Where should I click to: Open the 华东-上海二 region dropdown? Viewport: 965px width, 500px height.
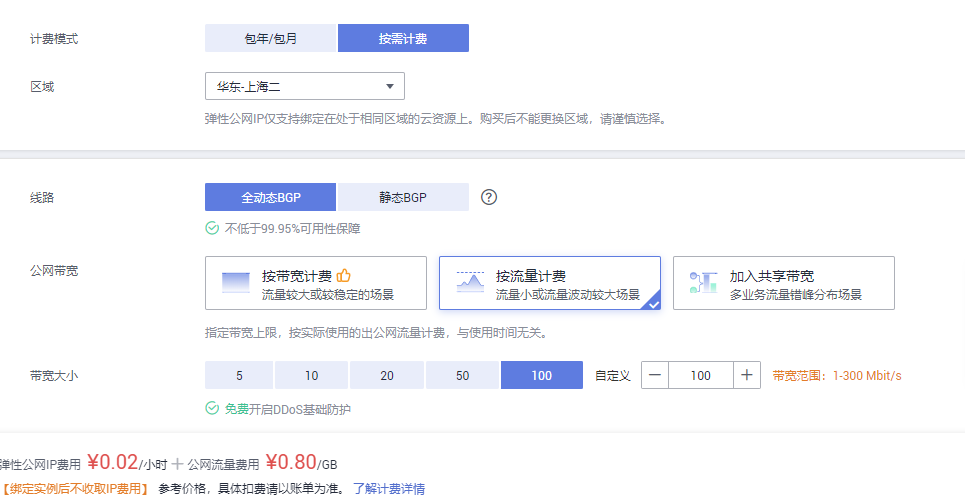click(305, 86)
